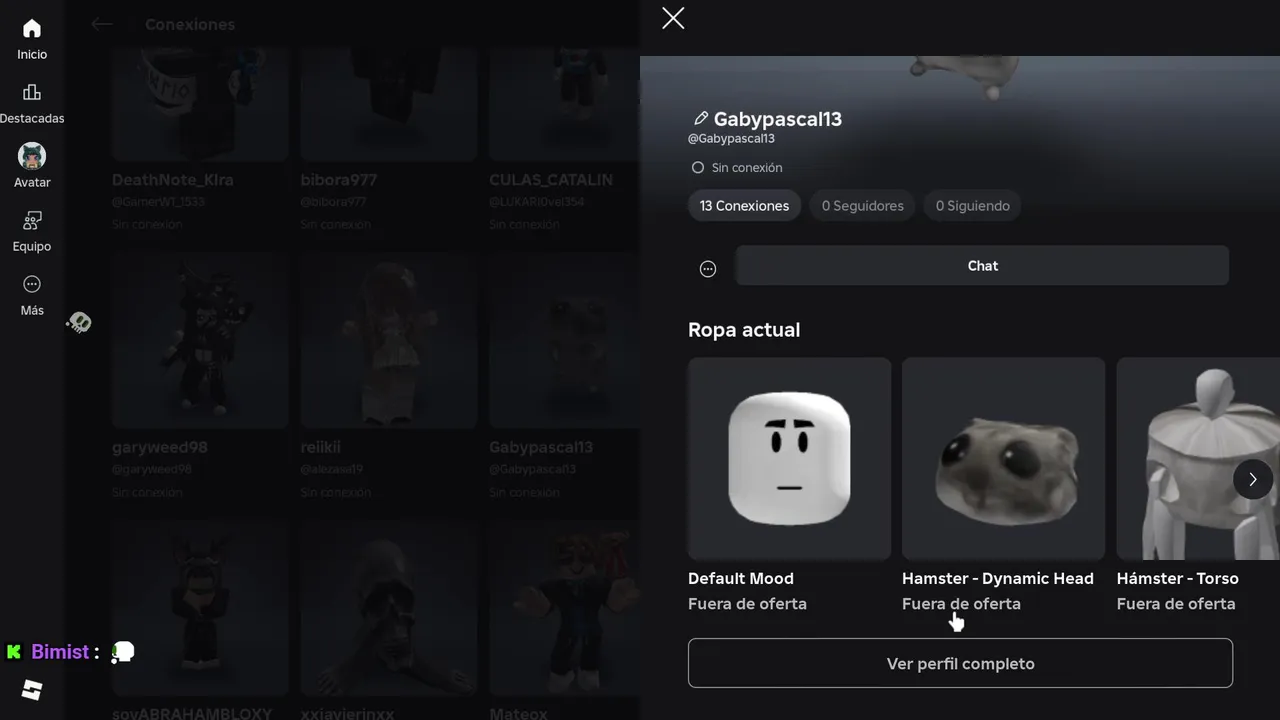
Task: Open the Hamster Dynamic Head thumbnail
Action: 1003,458
